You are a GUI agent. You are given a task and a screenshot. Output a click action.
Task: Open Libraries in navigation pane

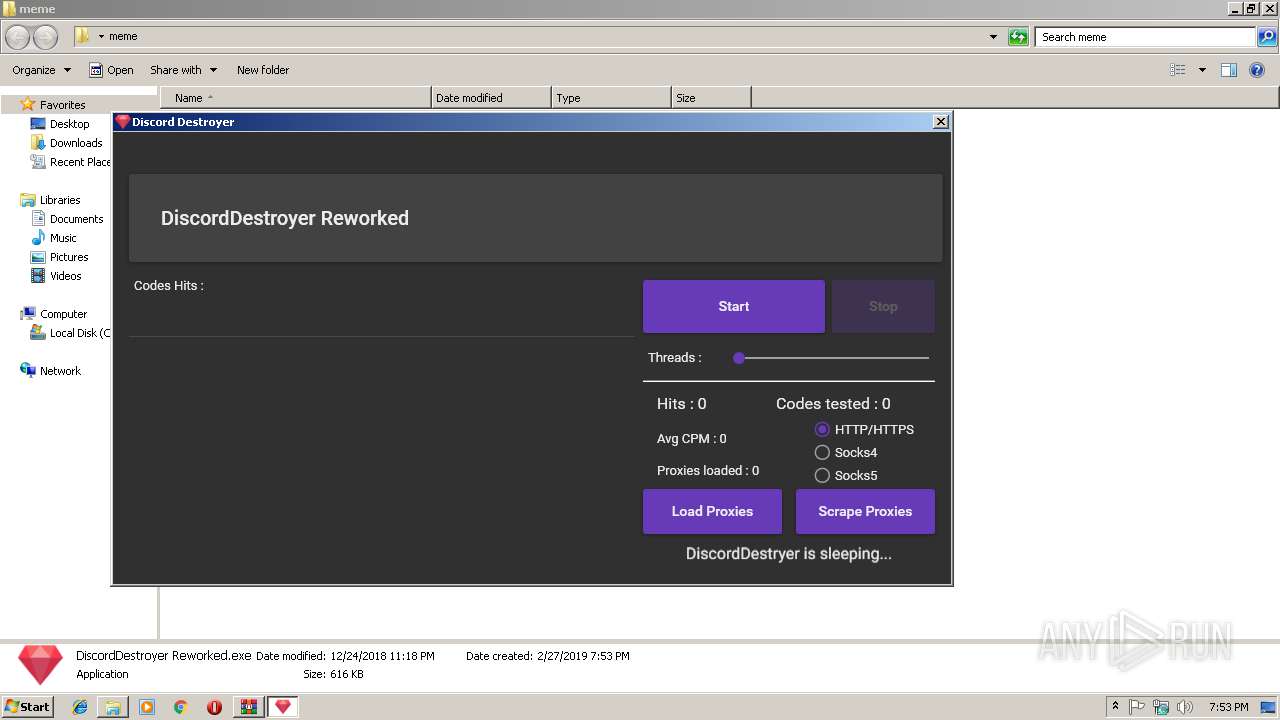click(60, 200)
